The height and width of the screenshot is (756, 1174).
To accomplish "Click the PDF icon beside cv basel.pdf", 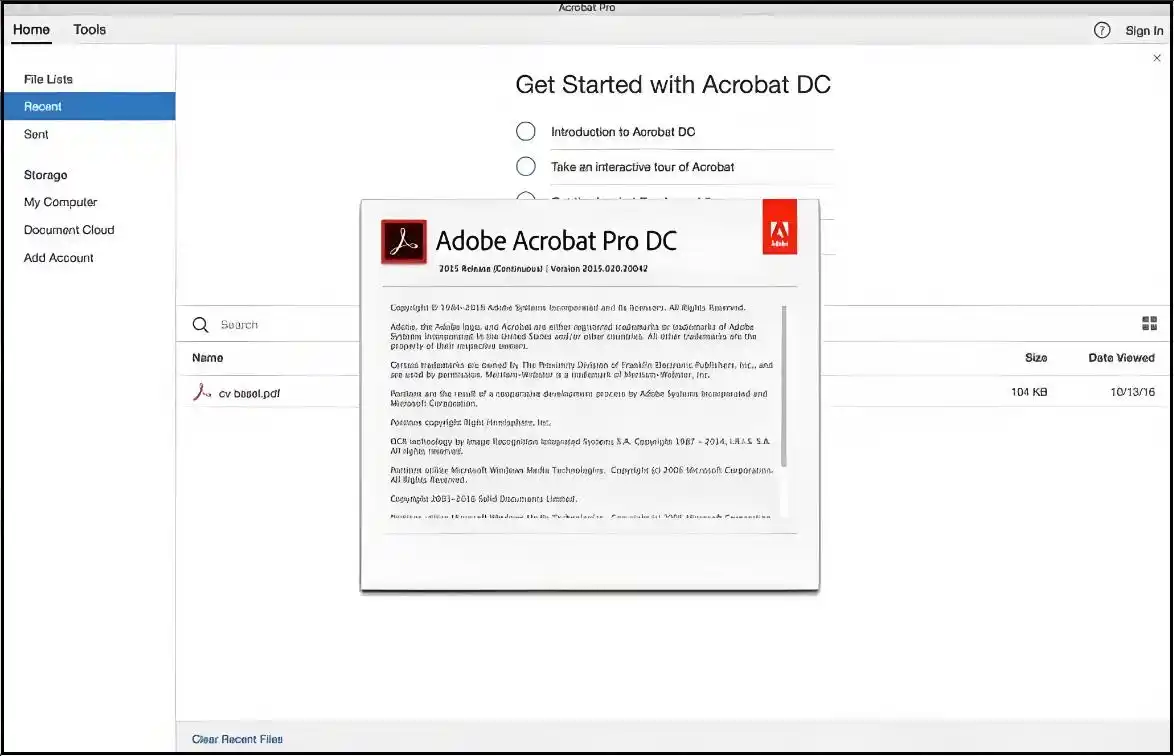I will [x=201, y=392].
